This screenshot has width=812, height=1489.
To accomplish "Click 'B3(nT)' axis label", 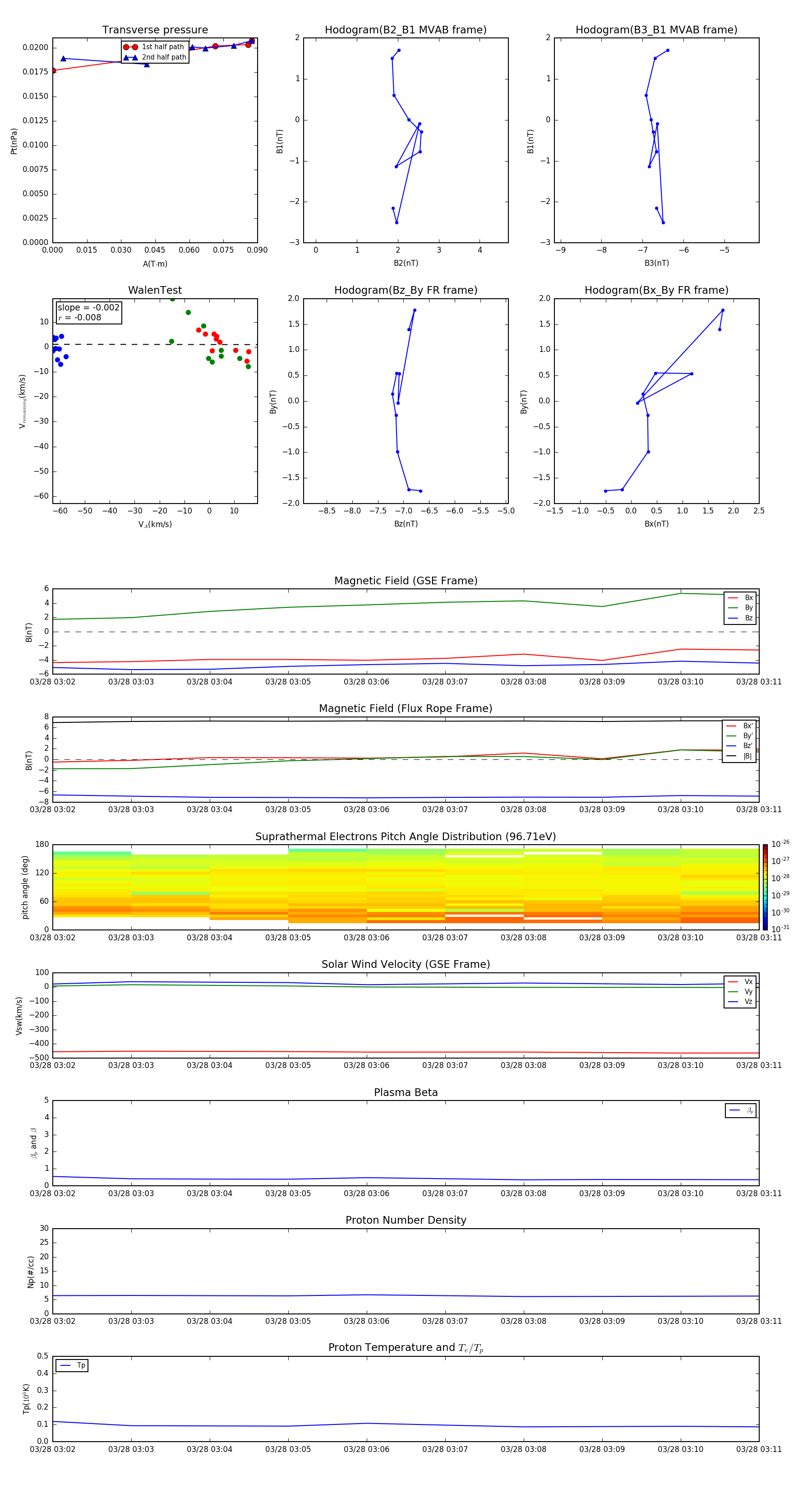I will [656, 263].
